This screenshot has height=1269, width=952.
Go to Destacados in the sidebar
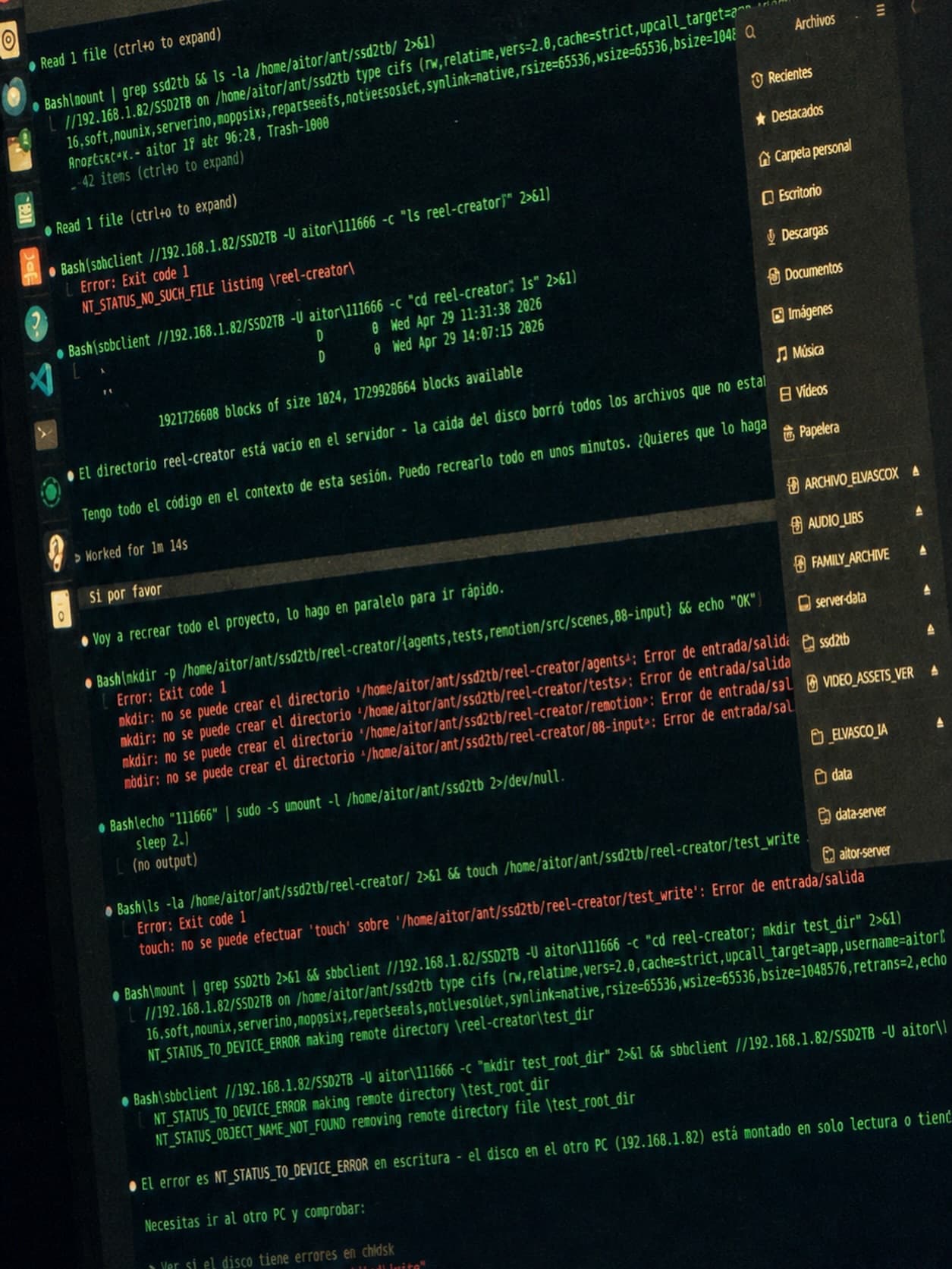pos(789,115)
